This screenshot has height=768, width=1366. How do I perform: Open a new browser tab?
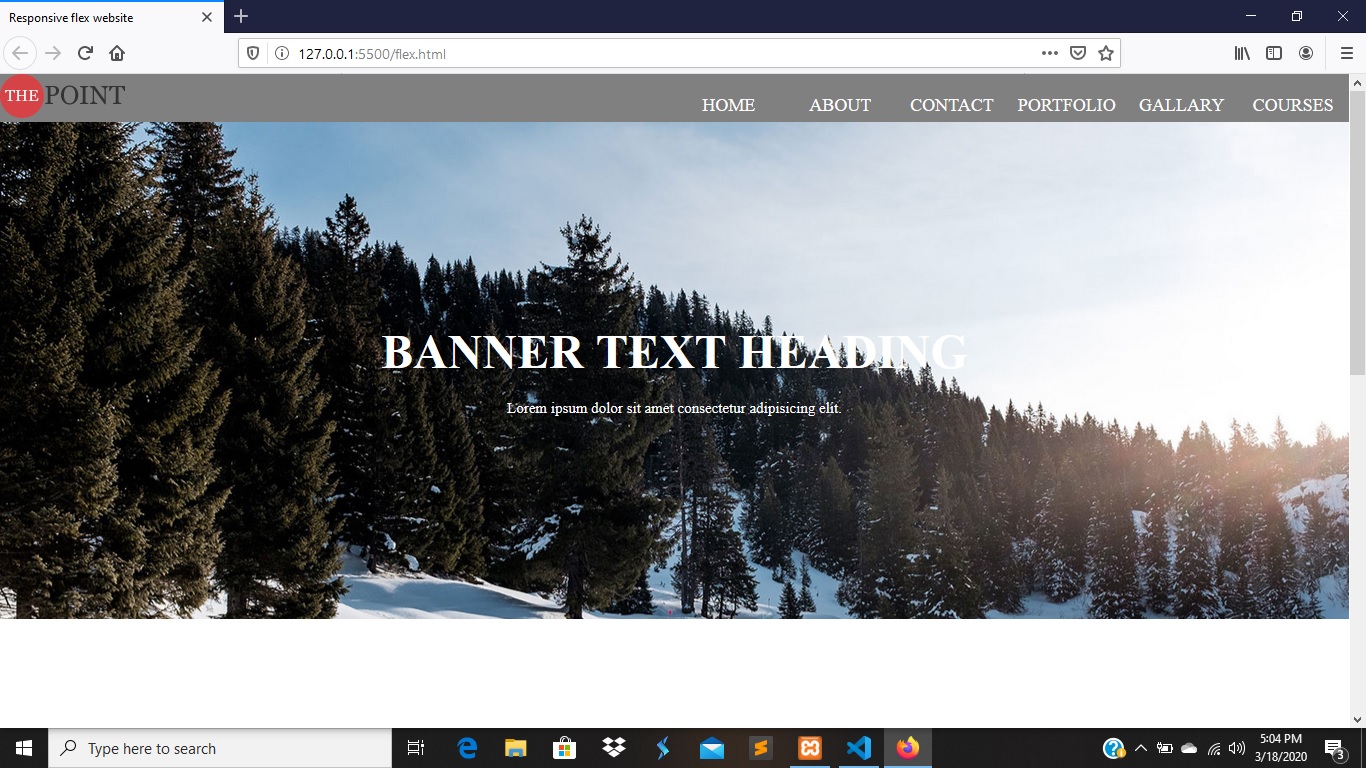241,16
